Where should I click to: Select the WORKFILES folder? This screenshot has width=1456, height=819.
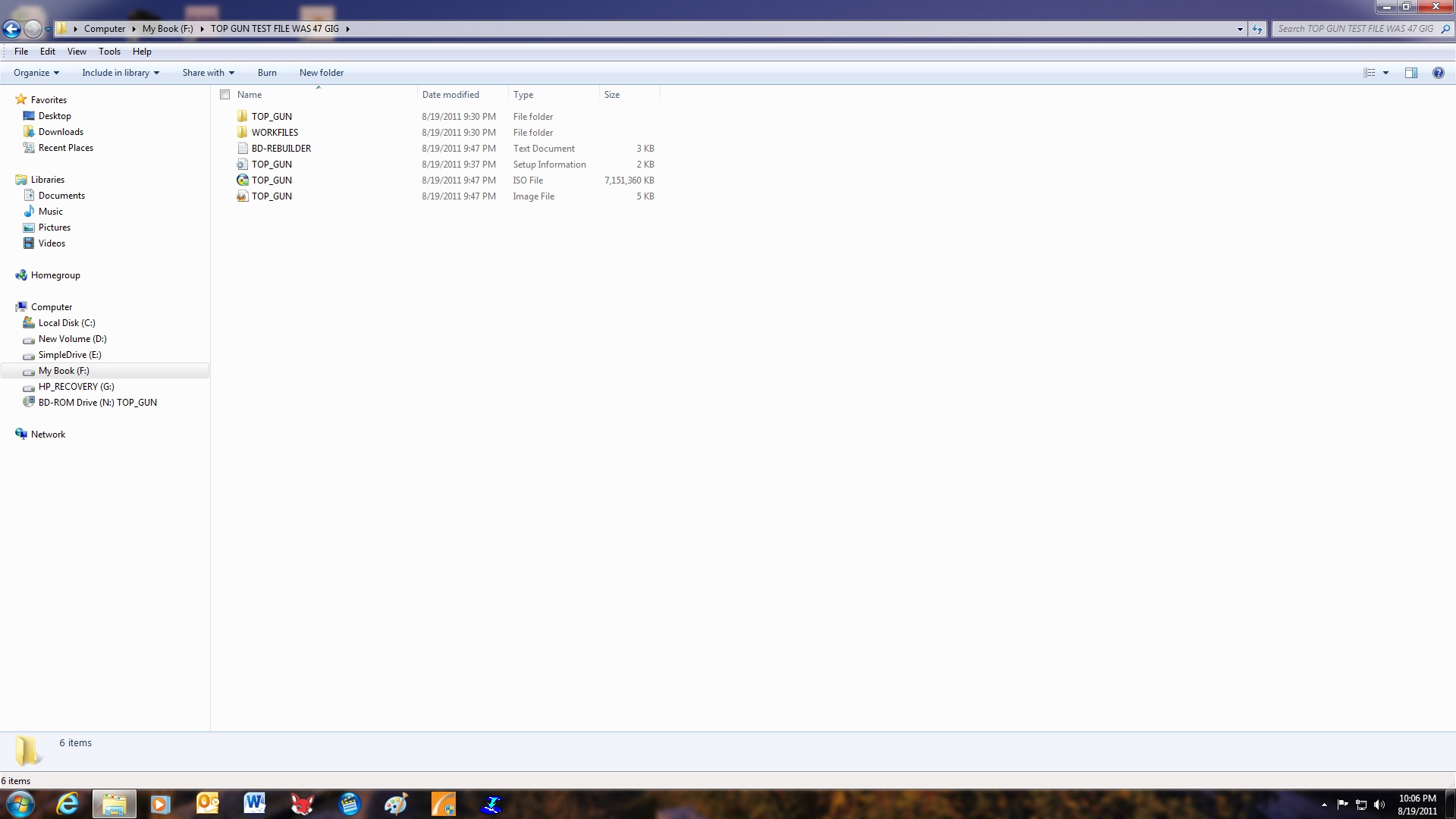click(275, 133)
